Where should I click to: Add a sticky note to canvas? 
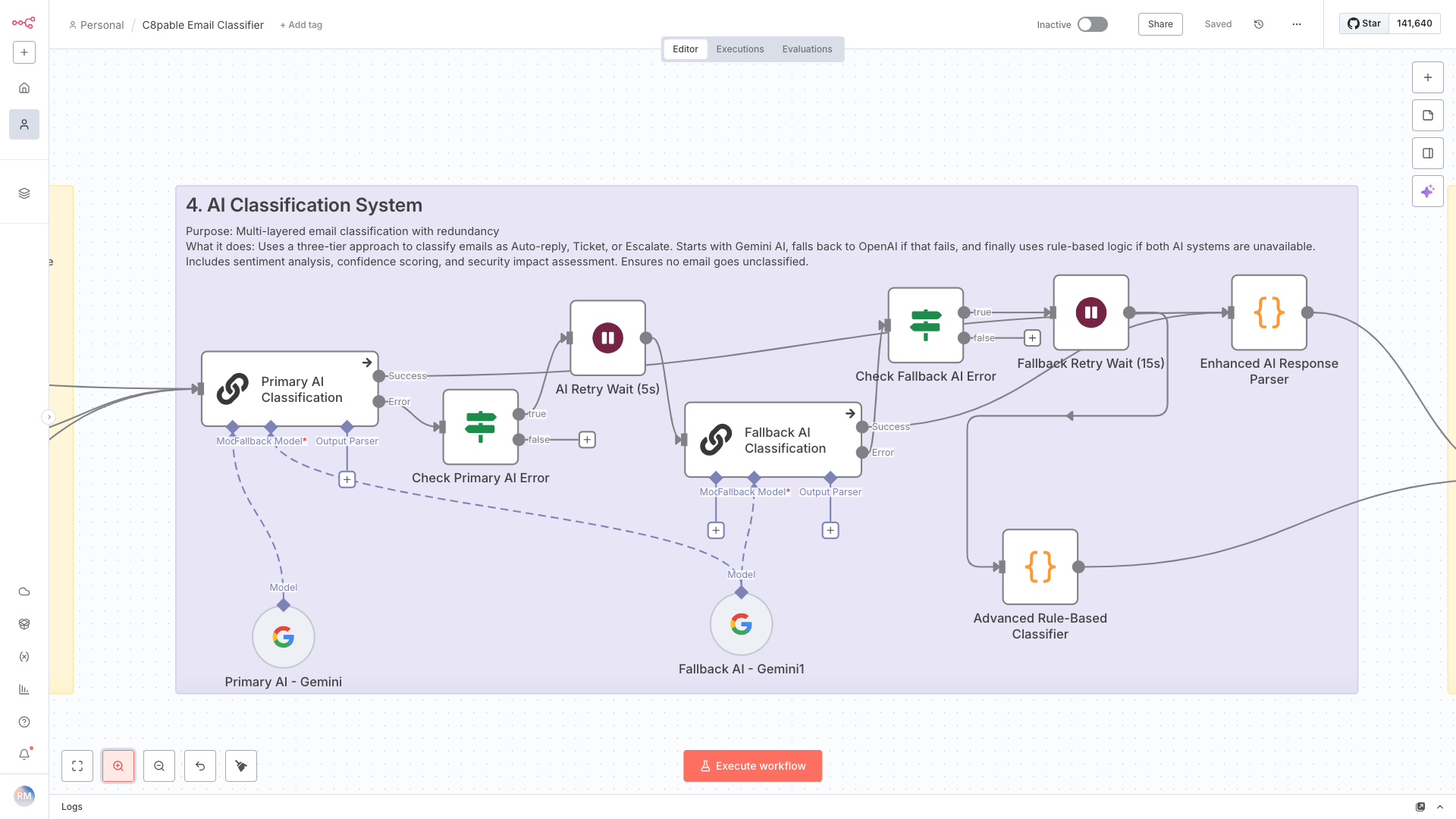[x=1428, y=115]
